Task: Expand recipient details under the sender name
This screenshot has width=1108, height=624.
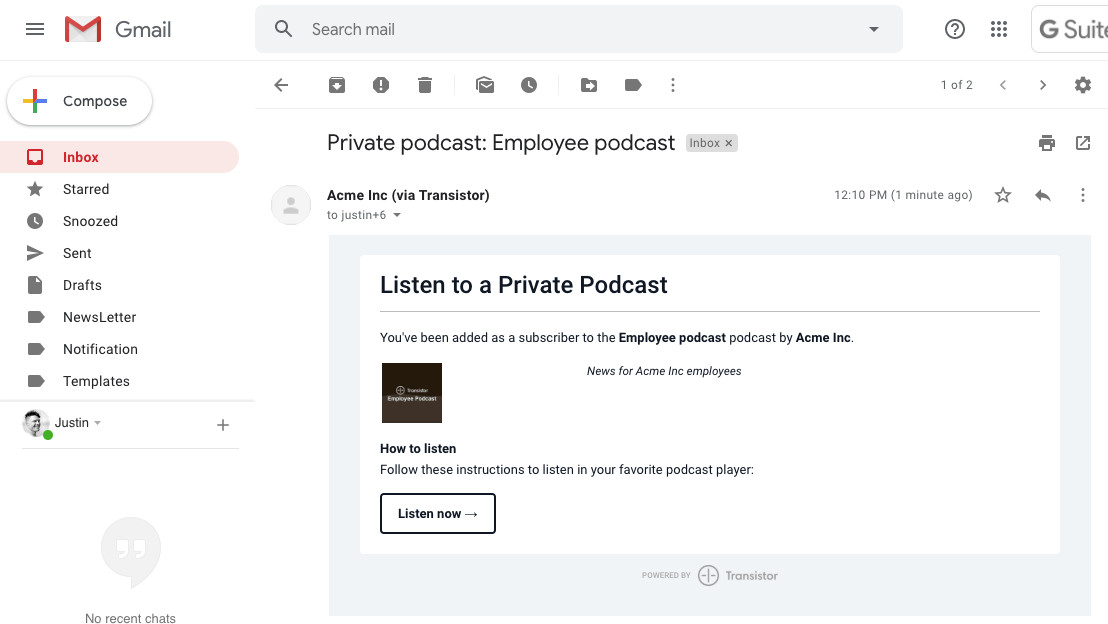Action: click(x=397, y=214)
